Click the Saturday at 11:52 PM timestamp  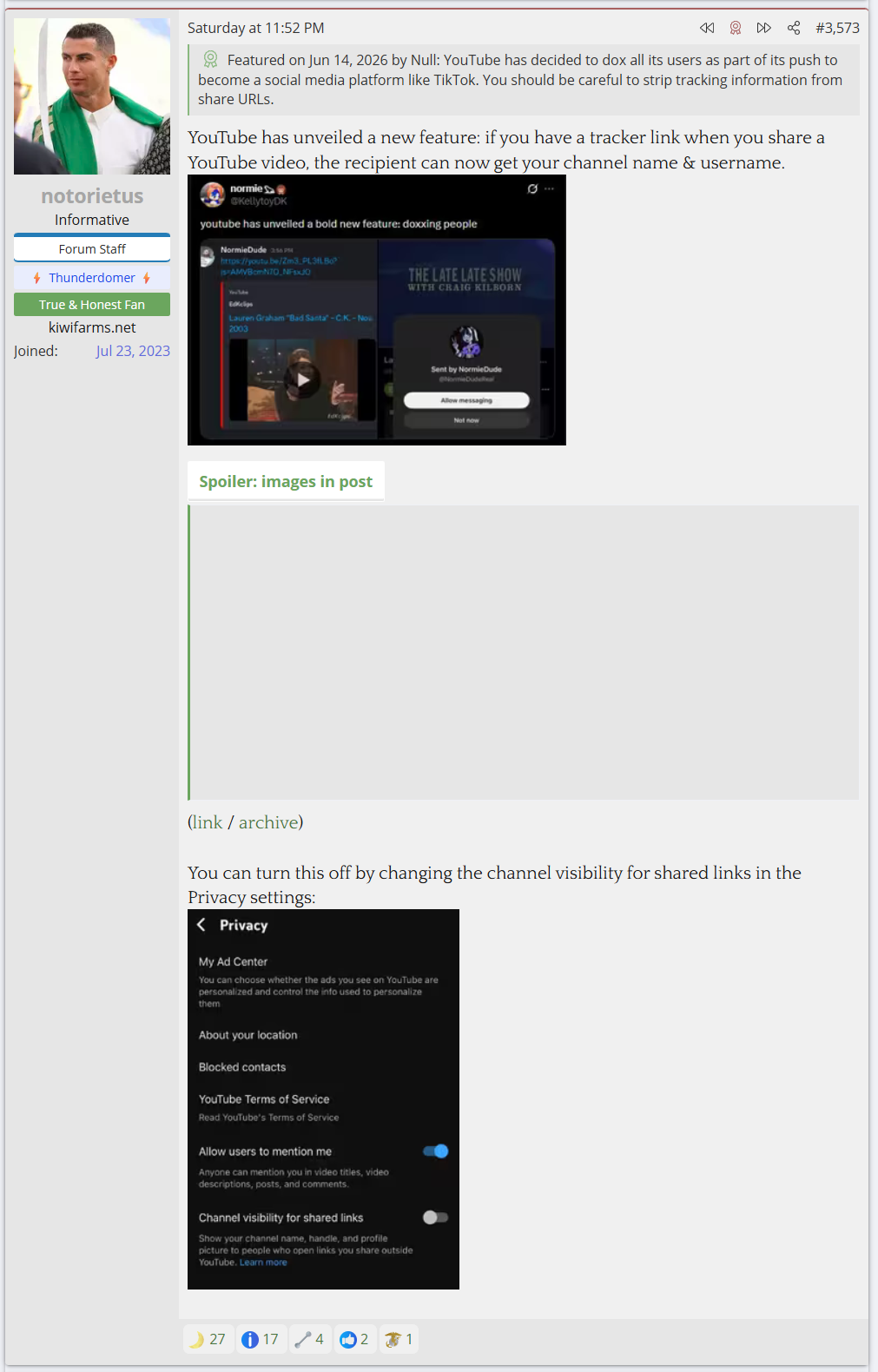[x=256, y=28]
